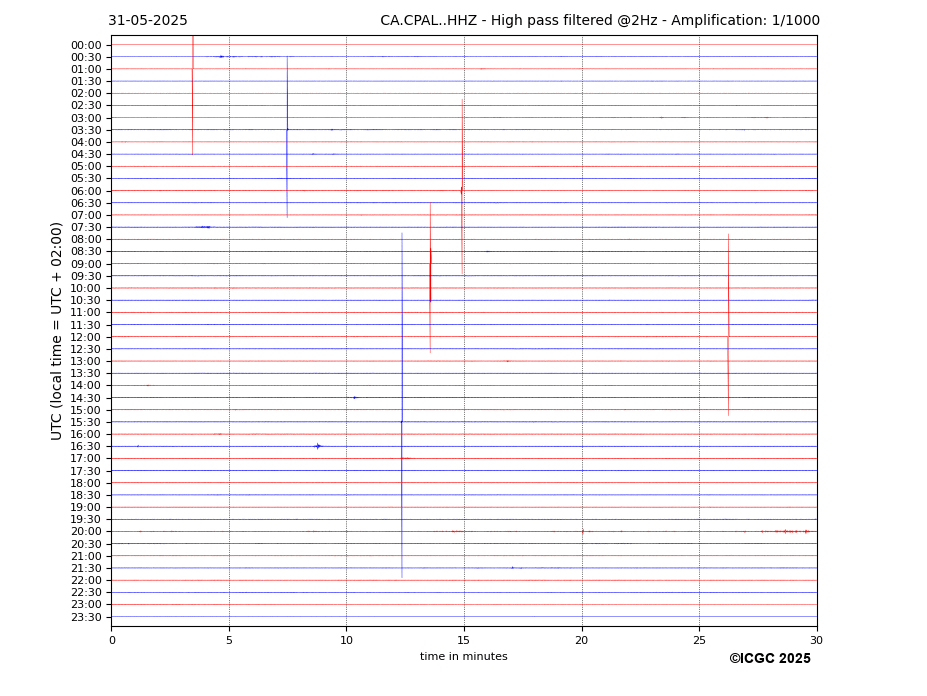The width and height of the screenshot is (927, 696).
Task: Select the 02:30 time row label
Action: (86, 105)
